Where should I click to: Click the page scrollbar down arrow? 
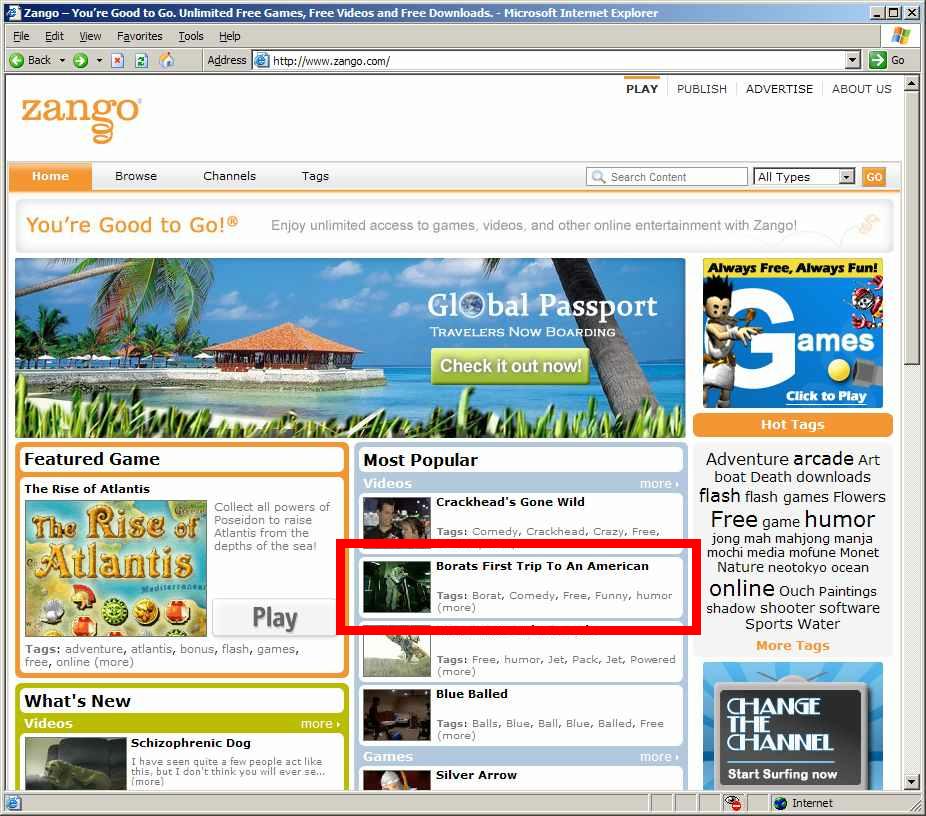coord(911,782)
